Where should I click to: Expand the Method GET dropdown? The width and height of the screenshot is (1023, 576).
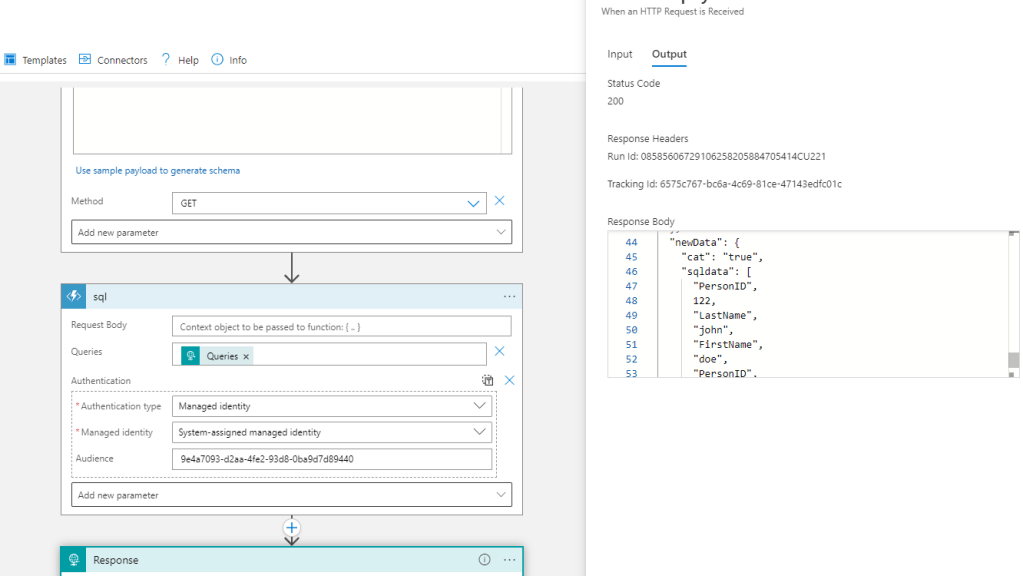[x=473, y=203]
